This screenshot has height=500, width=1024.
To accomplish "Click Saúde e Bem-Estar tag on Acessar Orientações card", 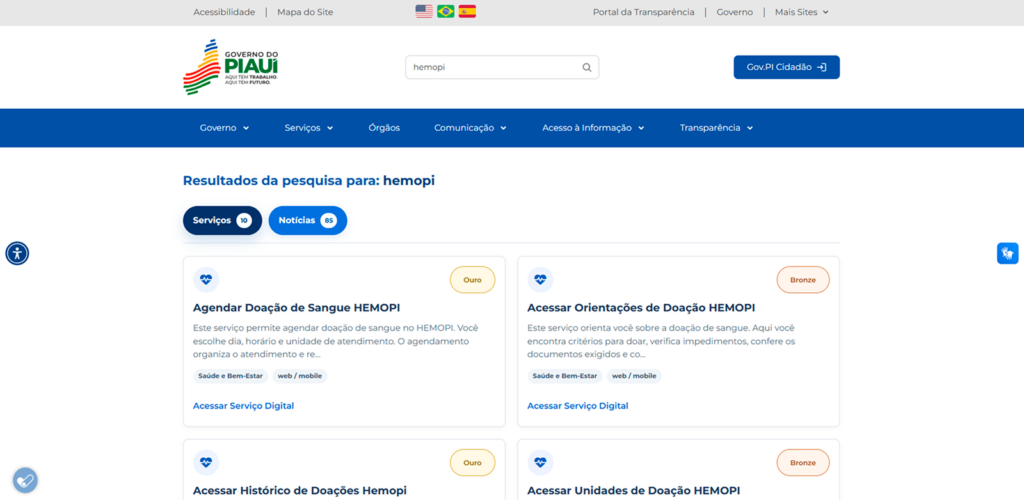I will 565,376.
